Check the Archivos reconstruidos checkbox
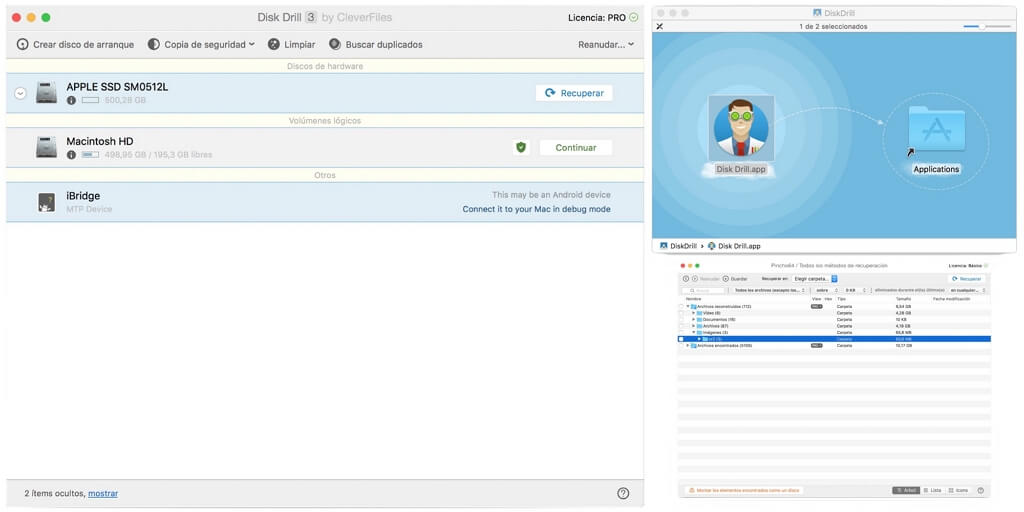Image resolution: width=1024 pixels, height=512 pixels. coord(681,306)
